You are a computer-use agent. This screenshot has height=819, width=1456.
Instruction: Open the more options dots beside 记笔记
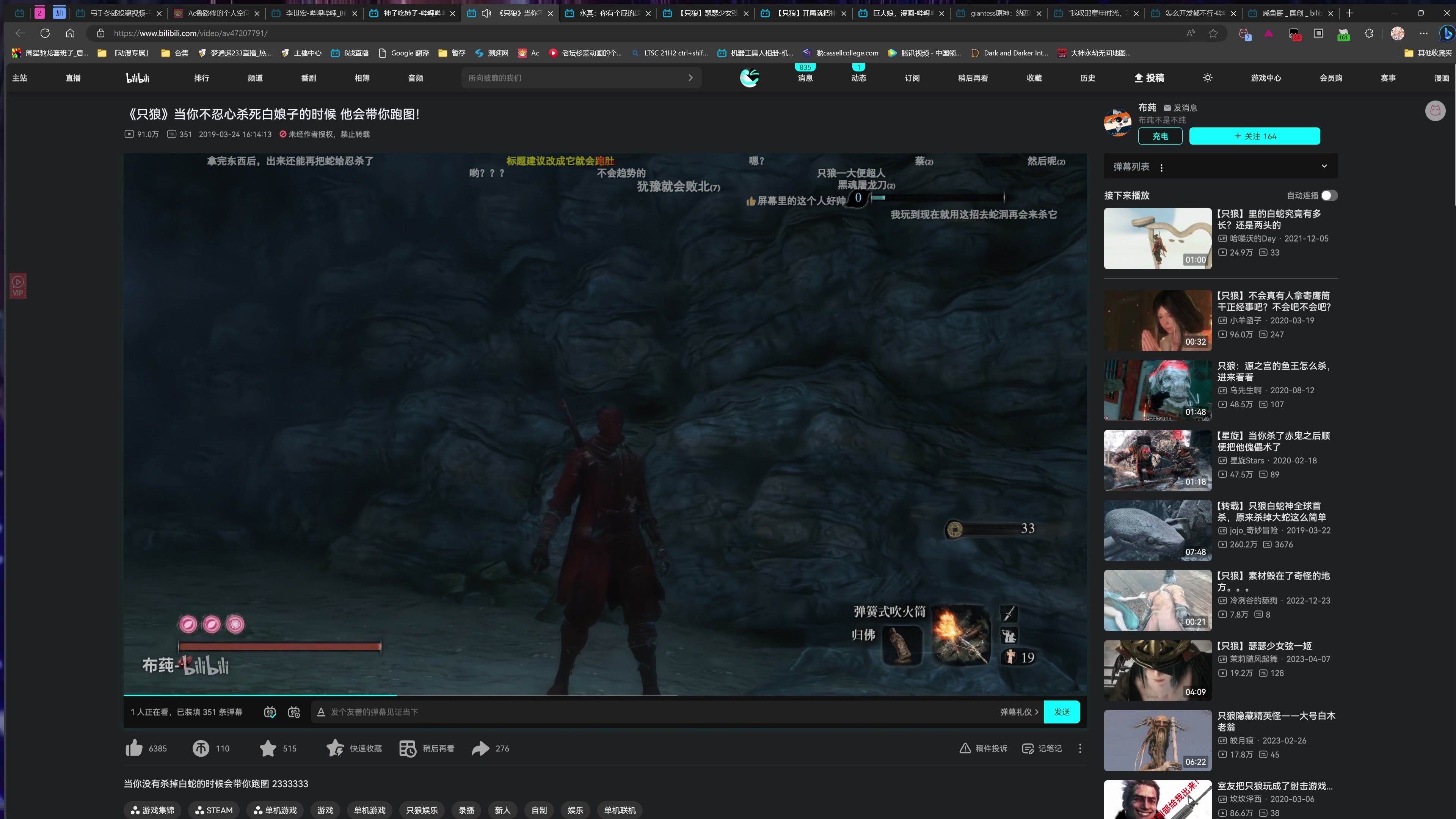[x=1080, y=748]
